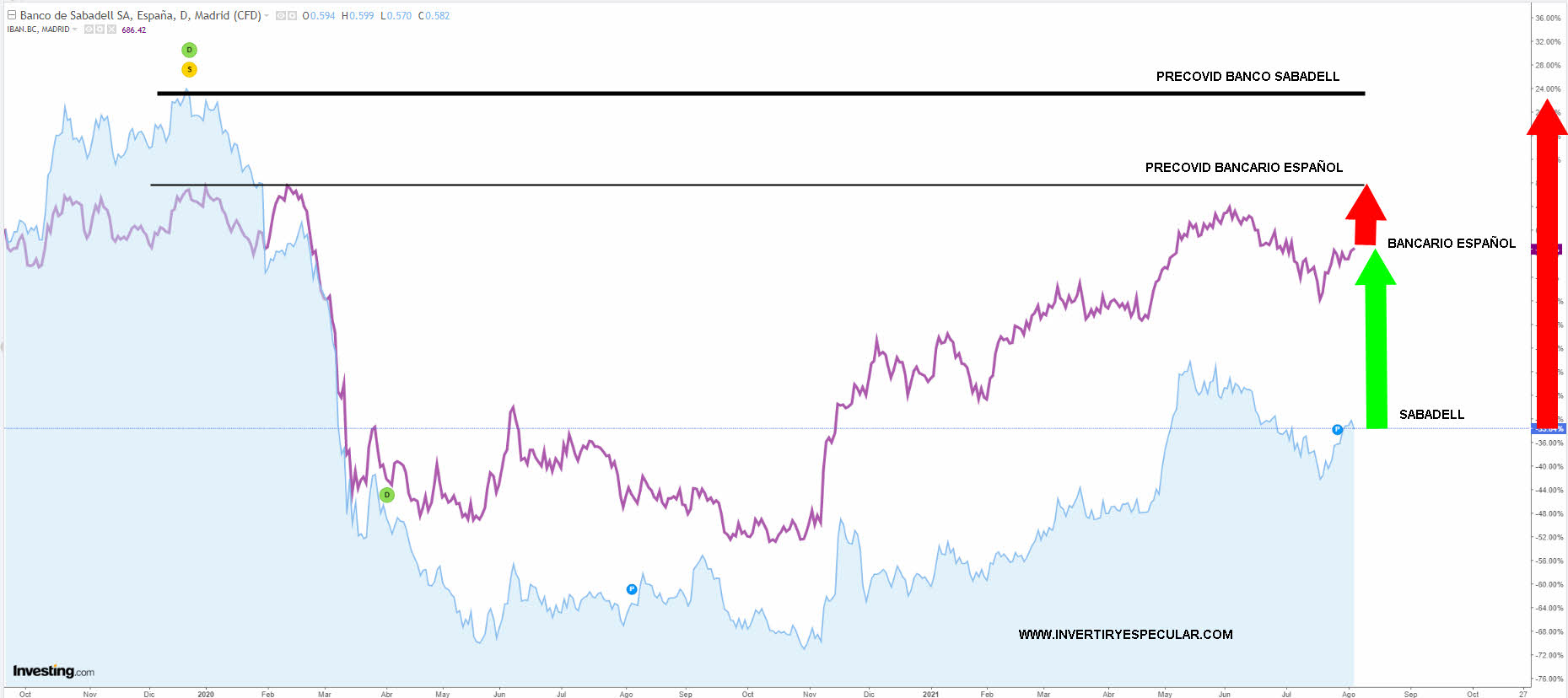Image resolution: width=1568 pixels, height=698 pixels.
Task: Hide the Banco de Sabadell series using its eye icon
Action: [x=281, y=16]
